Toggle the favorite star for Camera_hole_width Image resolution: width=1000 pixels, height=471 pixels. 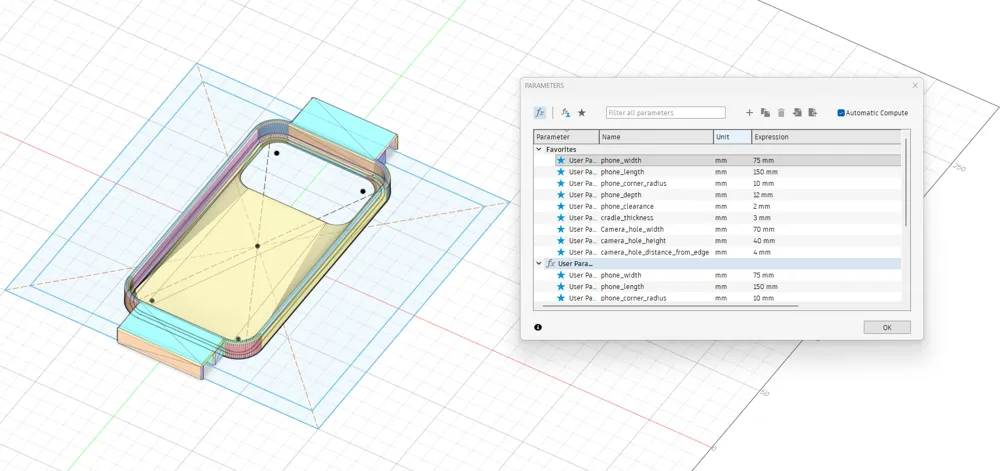[561, 229]
